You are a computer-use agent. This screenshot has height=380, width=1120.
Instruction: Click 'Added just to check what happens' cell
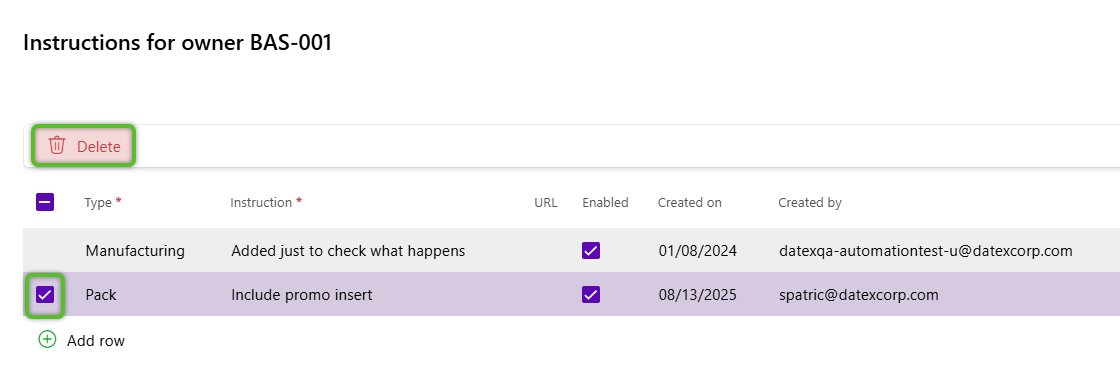pos(349,251)
